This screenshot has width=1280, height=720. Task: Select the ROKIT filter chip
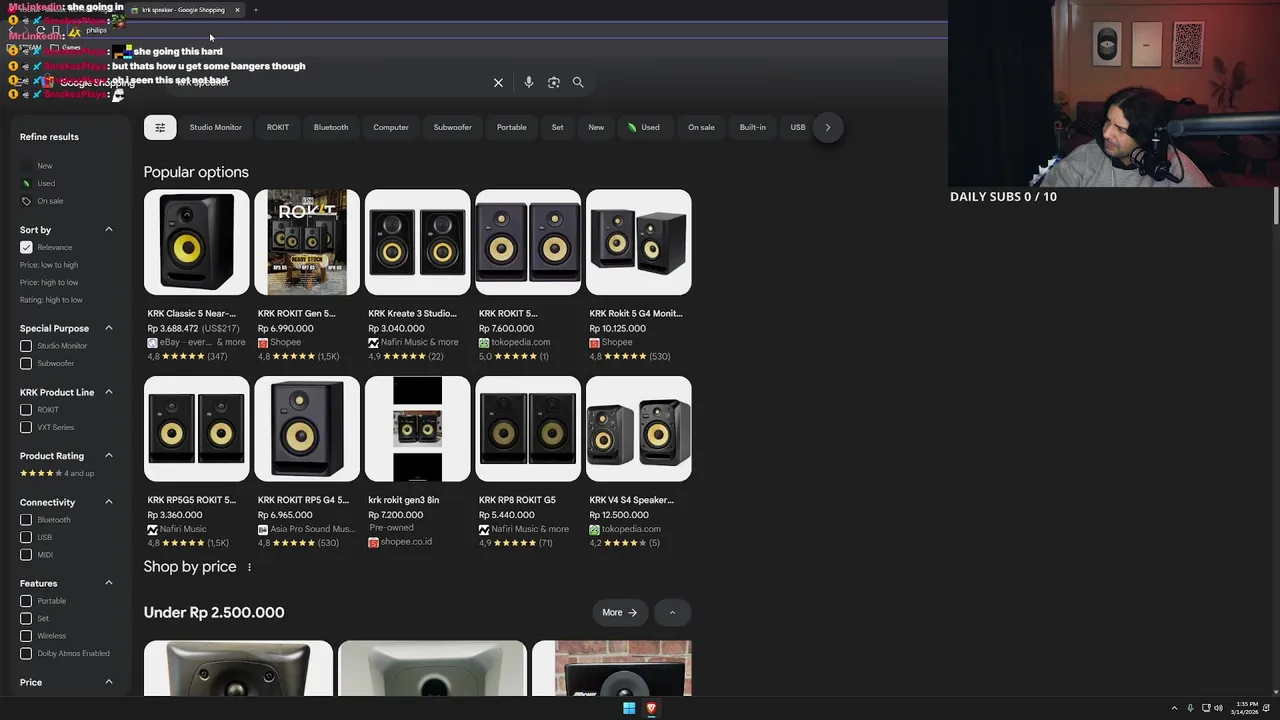(x=278, y=127)
